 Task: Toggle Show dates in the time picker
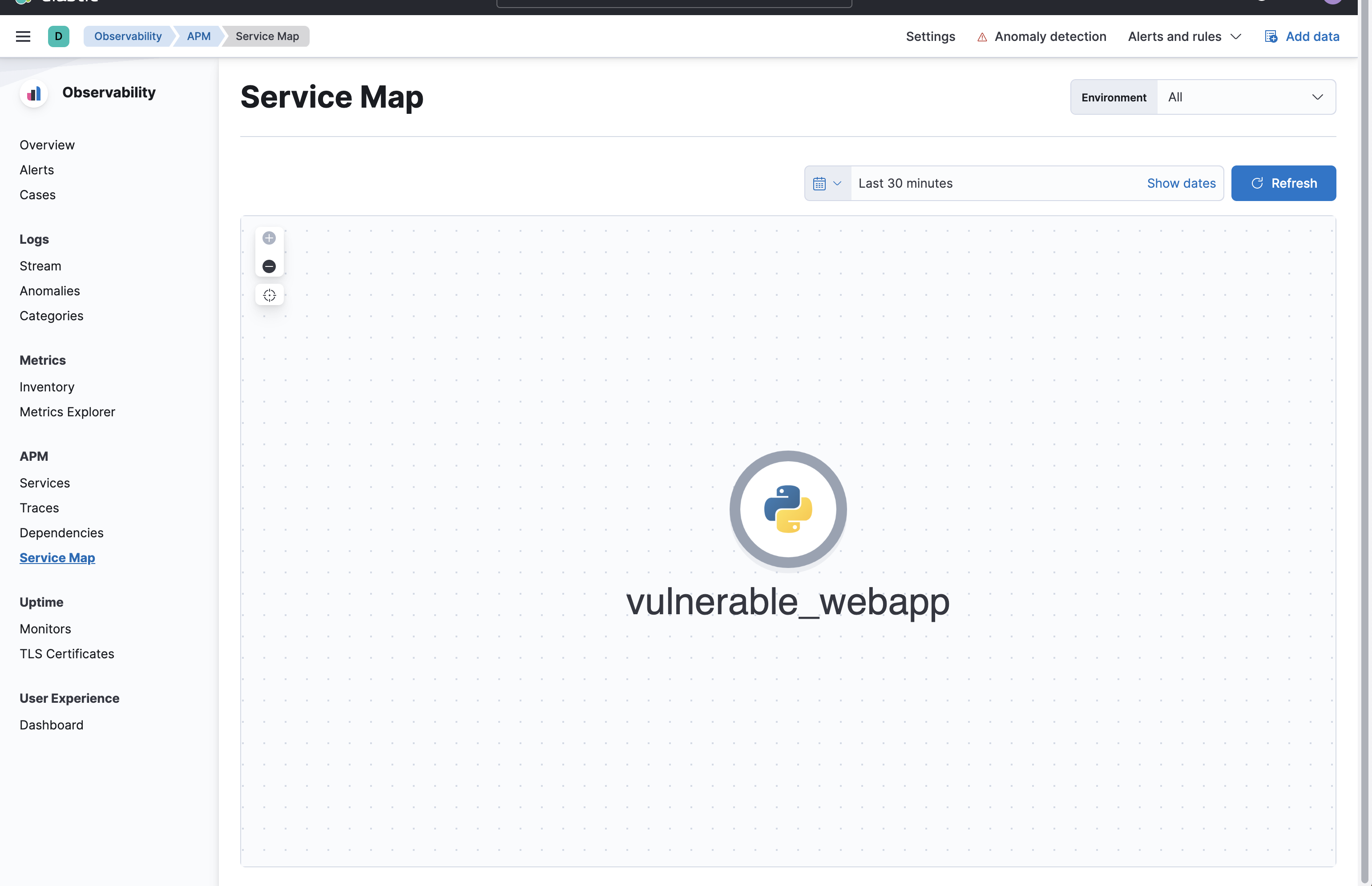click(x=1181, y=183)
